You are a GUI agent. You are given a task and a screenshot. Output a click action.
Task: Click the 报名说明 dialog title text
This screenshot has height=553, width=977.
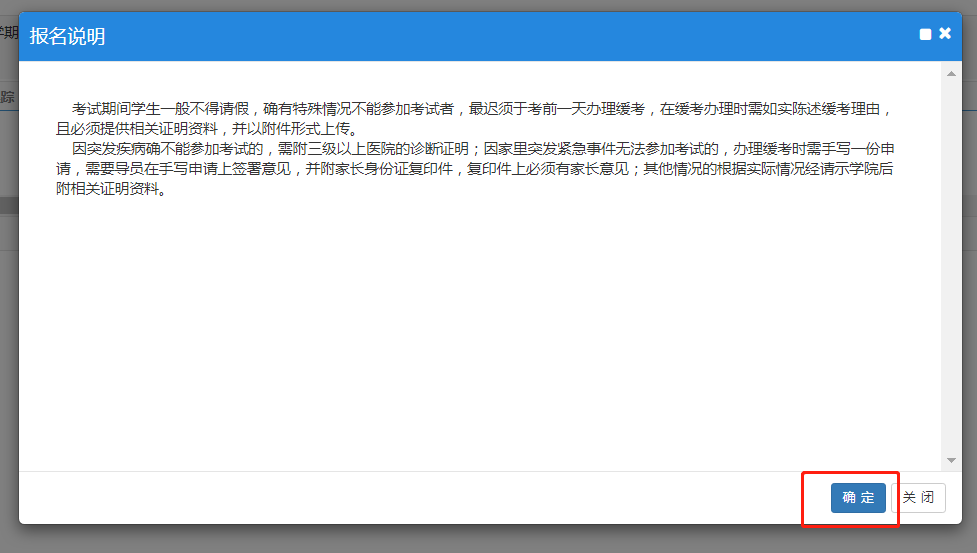67,37
